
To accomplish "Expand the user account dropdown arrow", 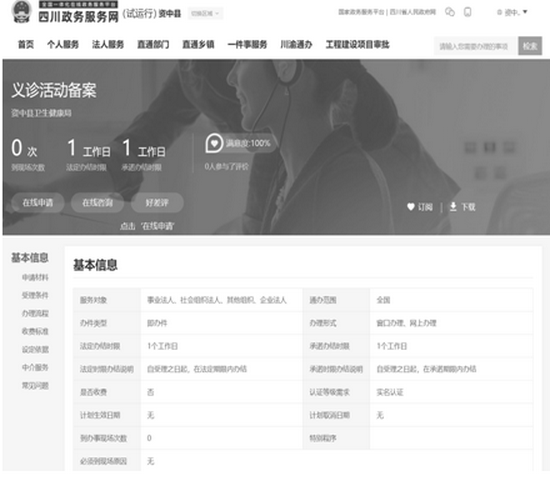I will pyautogui.click(x=525, y=12).
